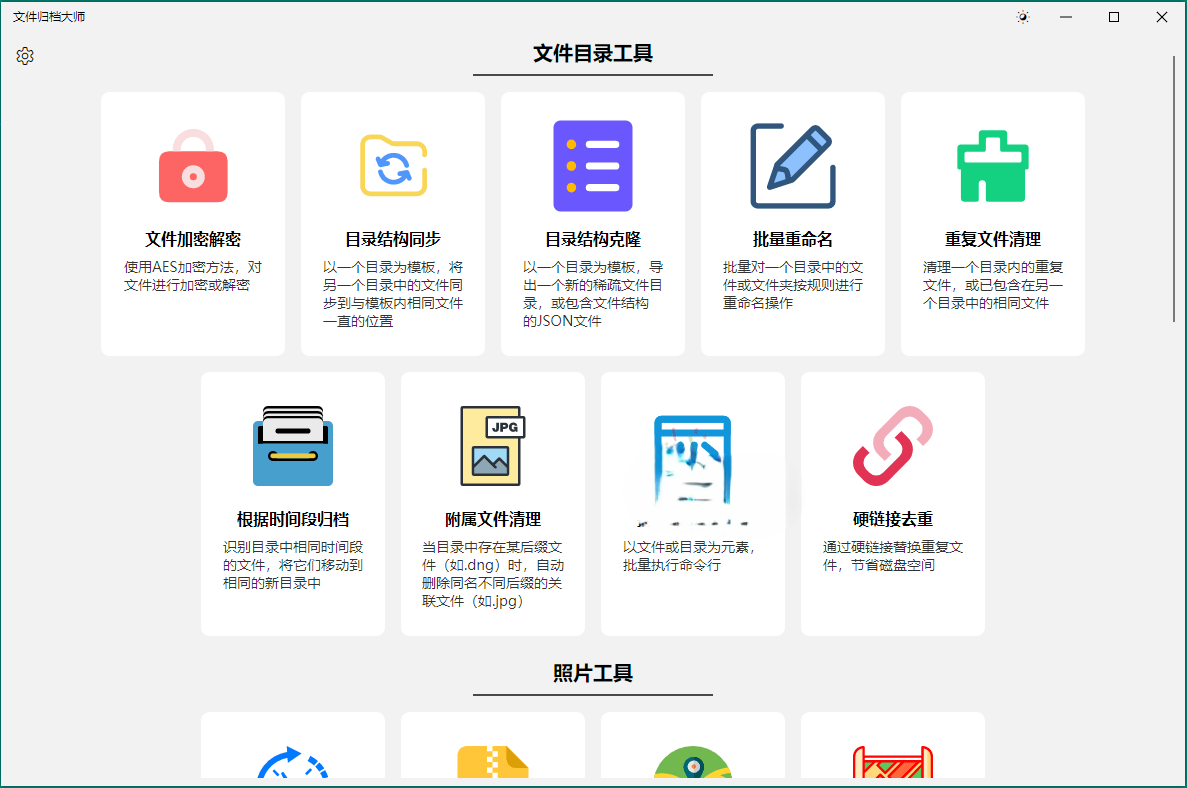
Task: Click the pencil batch rename icon
Action: coord(793,166)
